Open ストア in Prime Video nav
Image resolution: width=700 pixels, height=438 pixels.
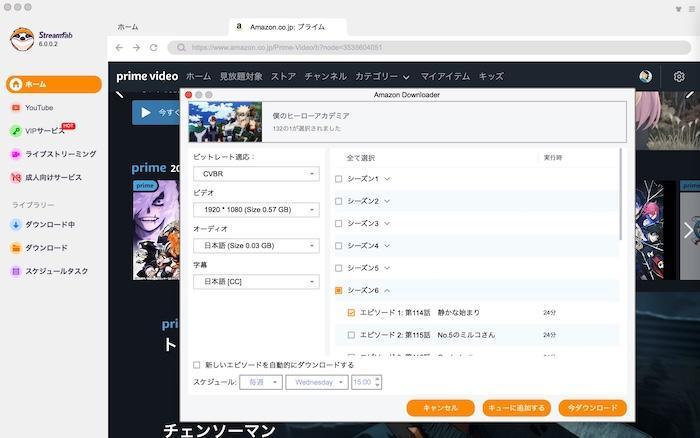click(283, 76)
